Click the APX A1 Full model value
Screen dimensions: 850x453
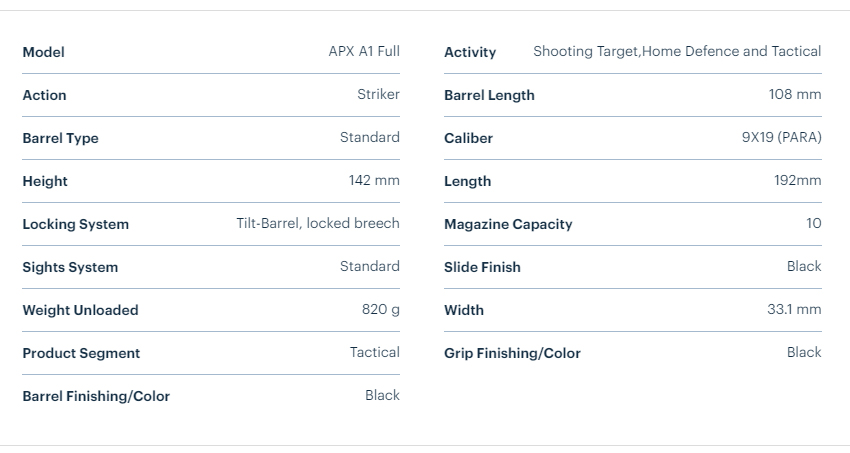pos(363,51)
